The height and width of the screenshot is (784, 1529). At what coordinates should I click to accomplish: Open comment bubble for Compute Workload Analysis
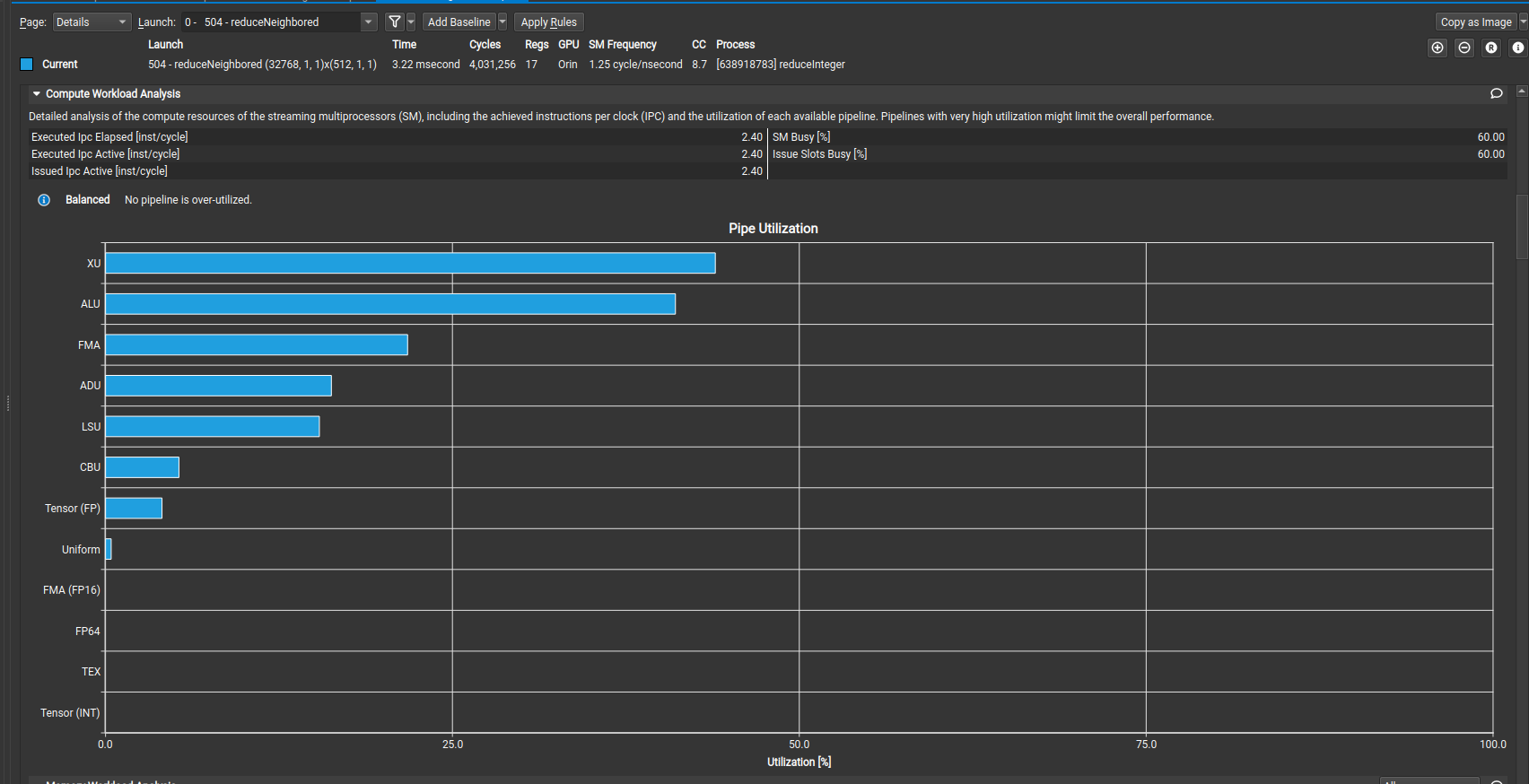[1496, 93]
